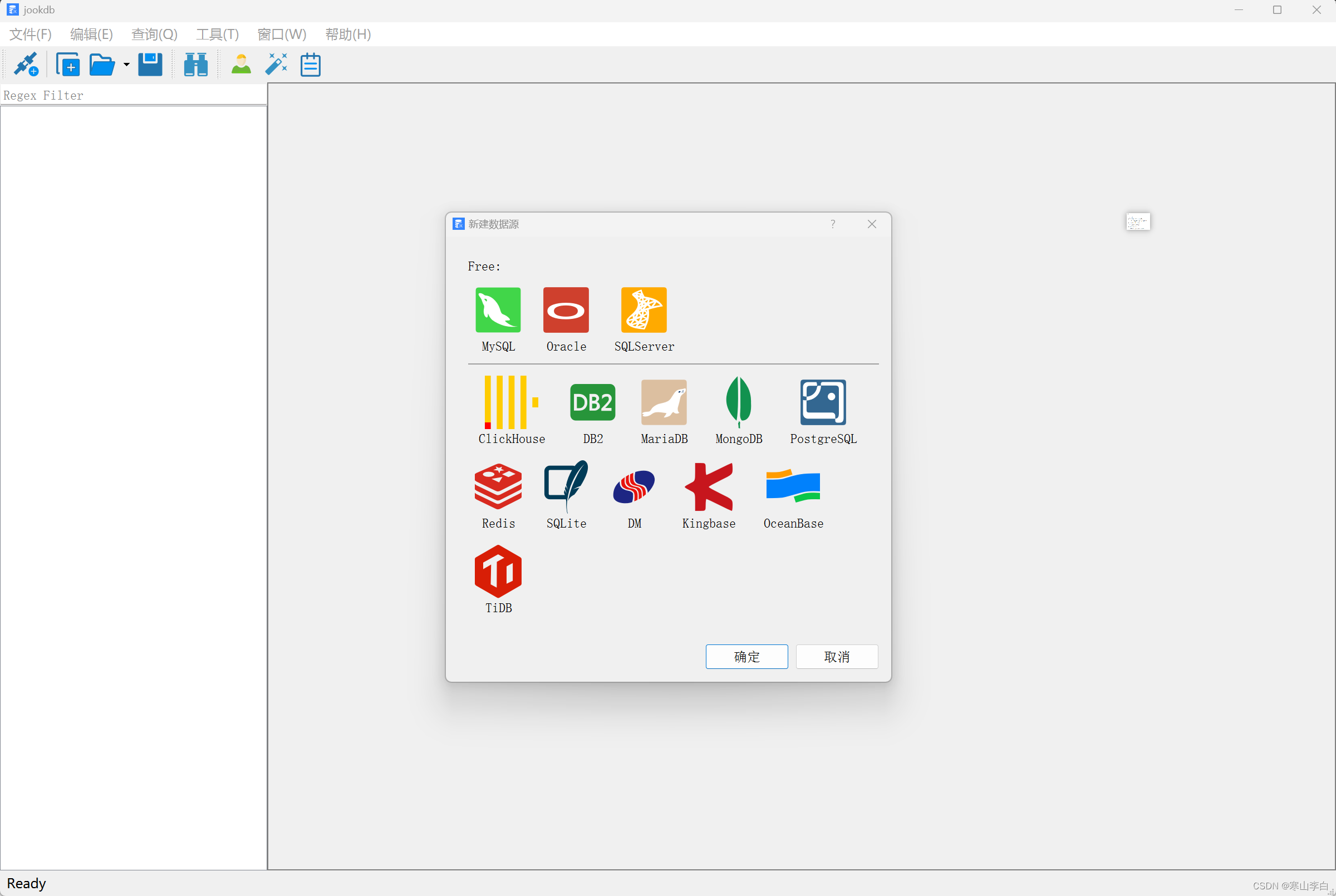
Task: Open the 窗口(W) menu
Action: pos(282,35)
